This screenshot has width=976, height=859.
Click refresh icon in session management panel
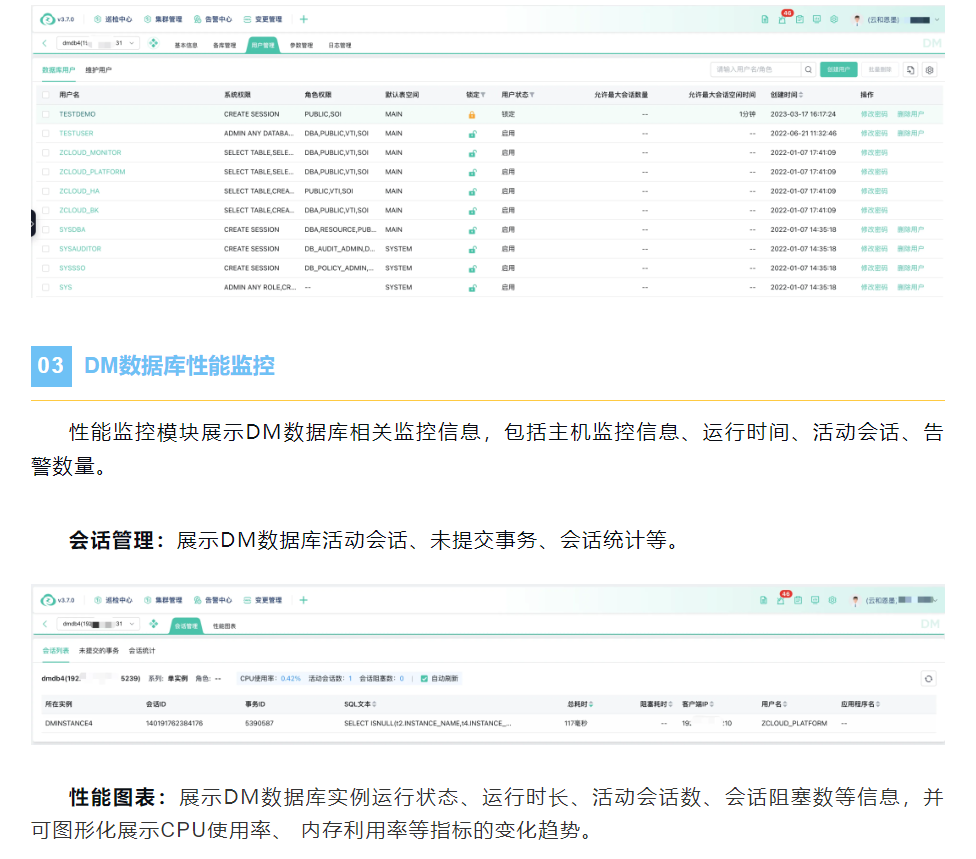(x=928, y=679)
